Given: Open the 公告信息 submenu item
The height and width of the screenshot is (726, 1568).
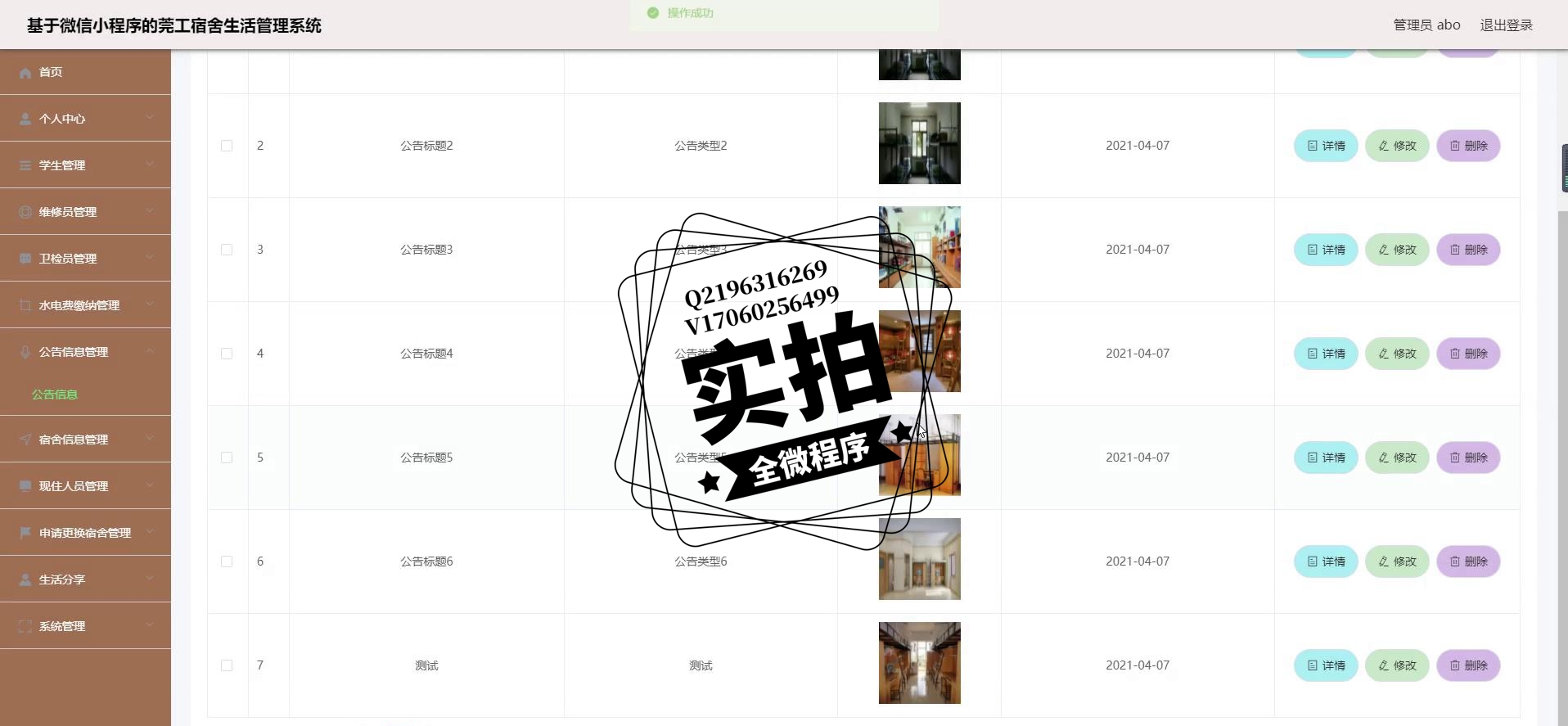Looking at the screenshot, I should coord(55,395).
